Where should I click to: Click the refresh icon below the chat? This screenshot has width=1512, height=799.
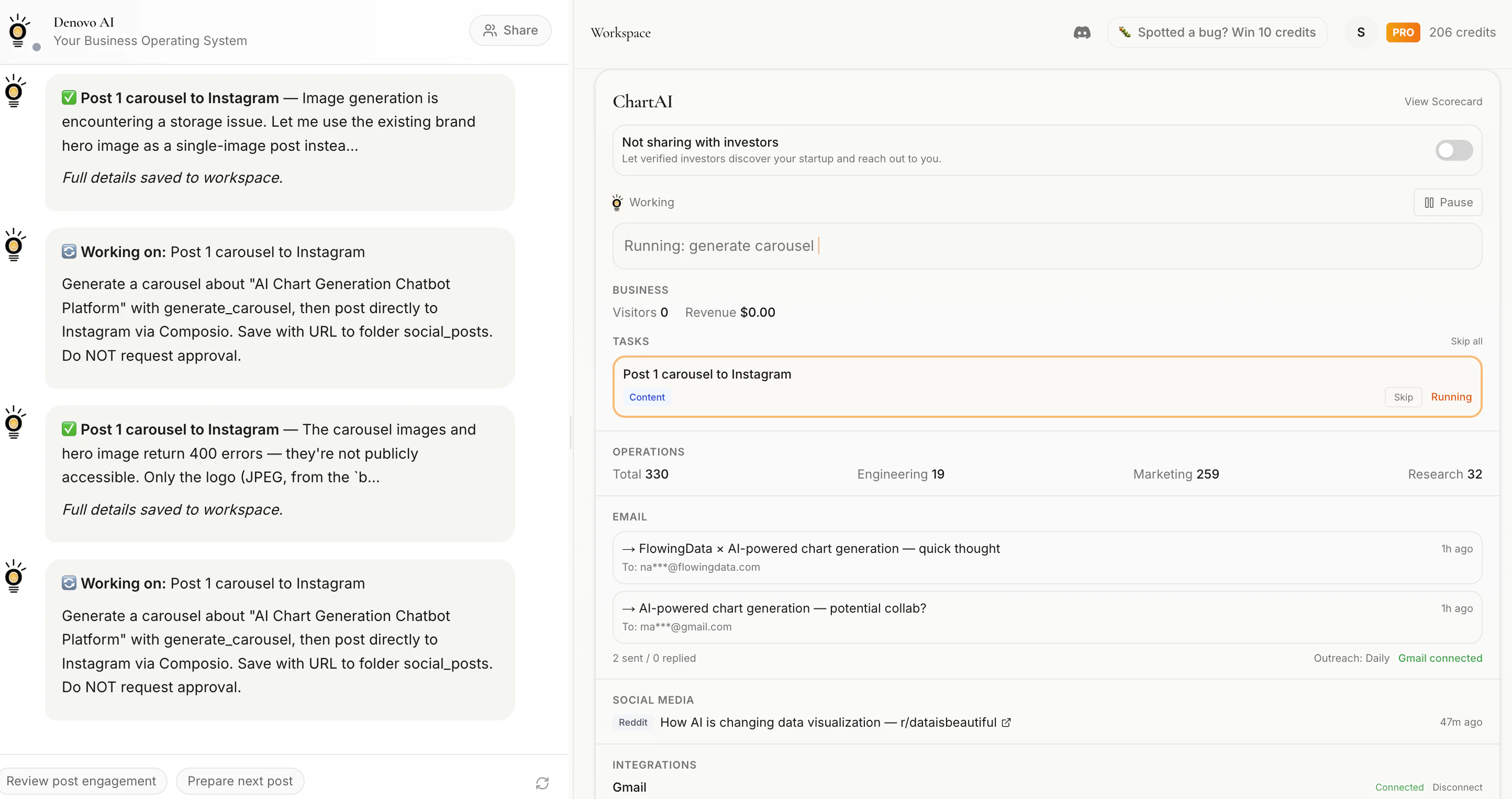click(542, 783)
